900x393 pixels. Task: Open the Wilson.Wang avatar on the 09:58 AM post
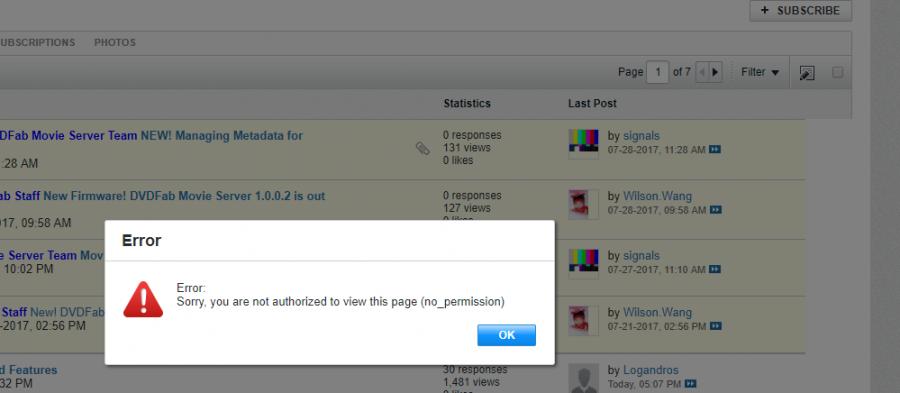pos(584,204)
